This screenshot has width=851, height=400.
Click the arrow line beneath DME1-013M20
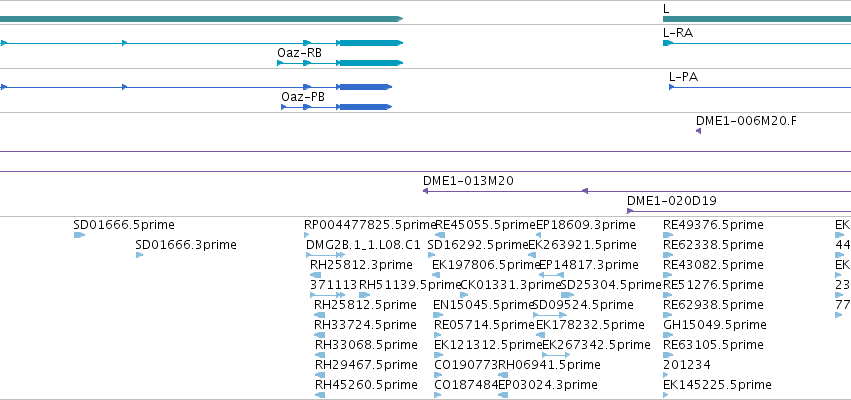(x=637, y=191)
